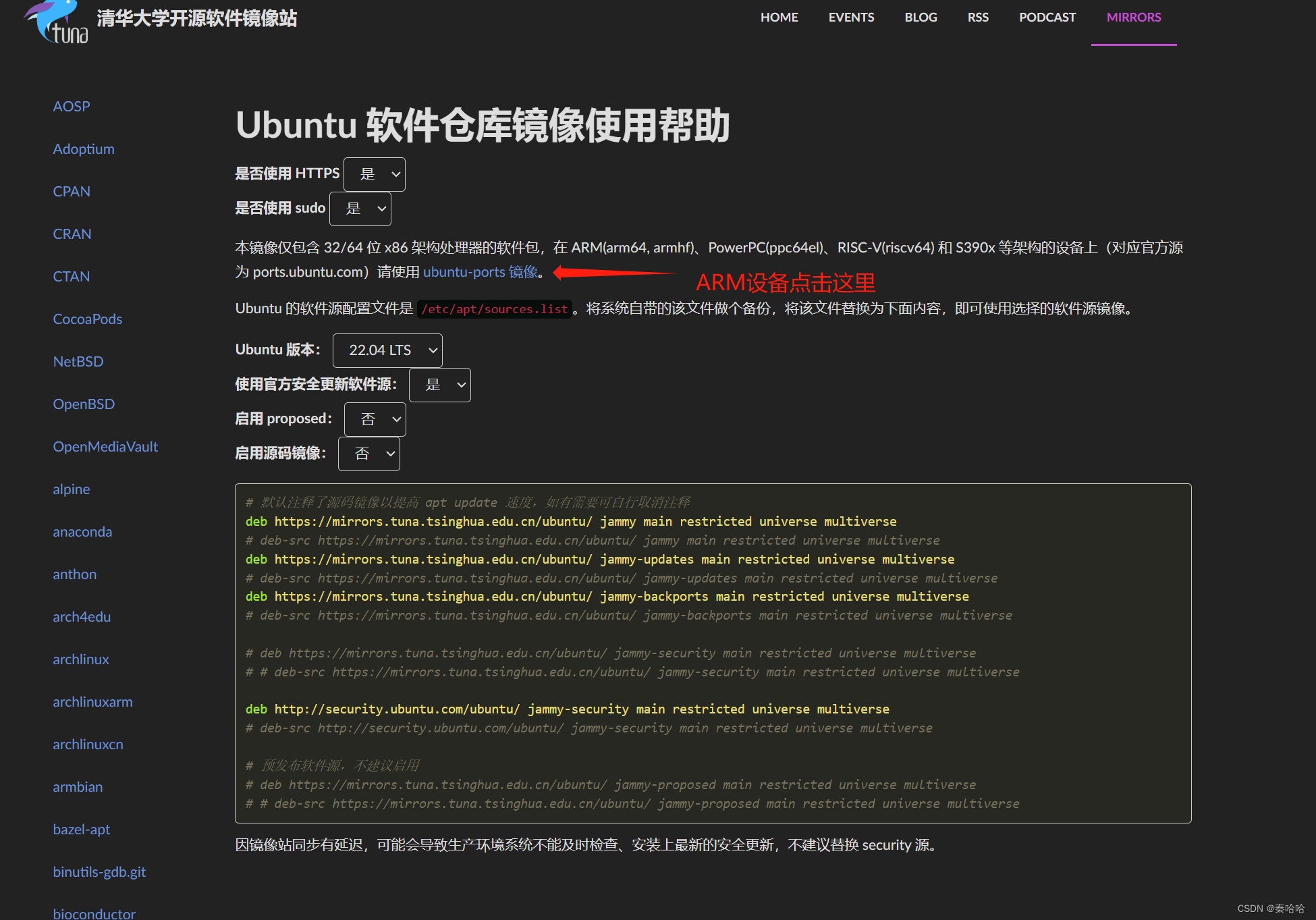Viewport: 1316px width, 920px height.
Task: Click the jammy main deb line
Action: (x=571, y=522)
